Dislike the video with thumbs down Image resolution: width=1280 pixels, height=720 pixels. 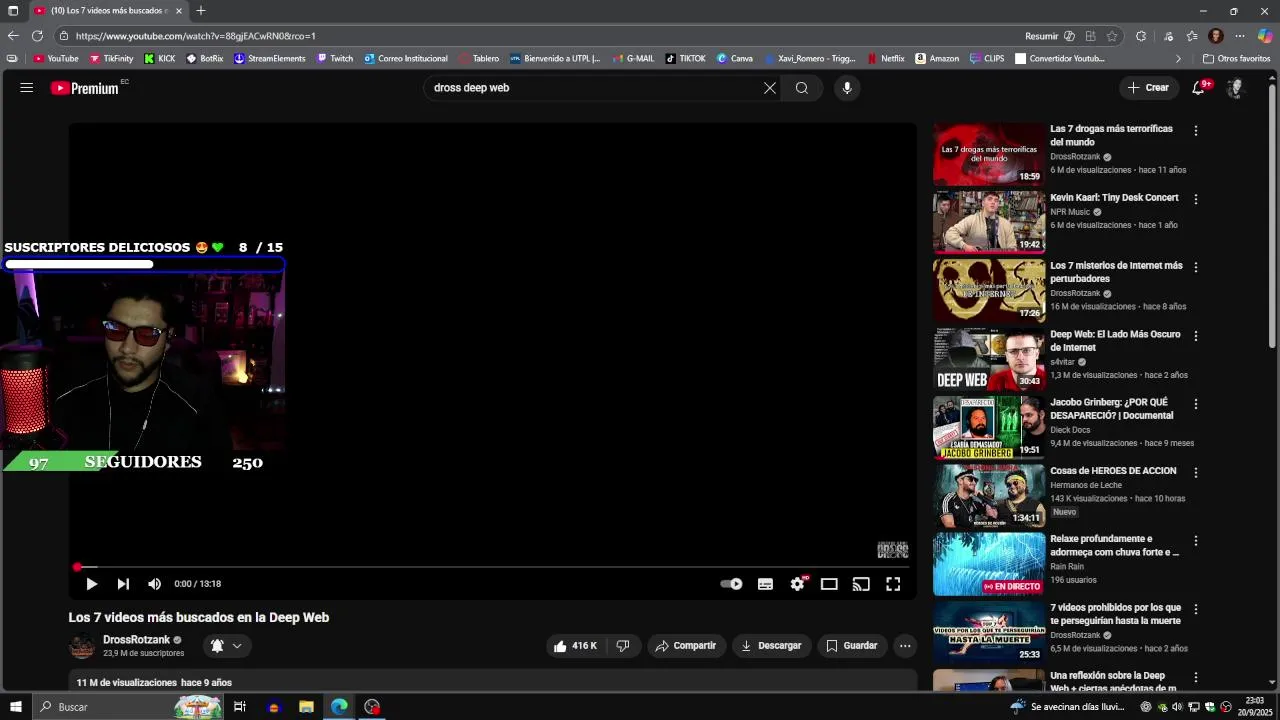point(623,646)
